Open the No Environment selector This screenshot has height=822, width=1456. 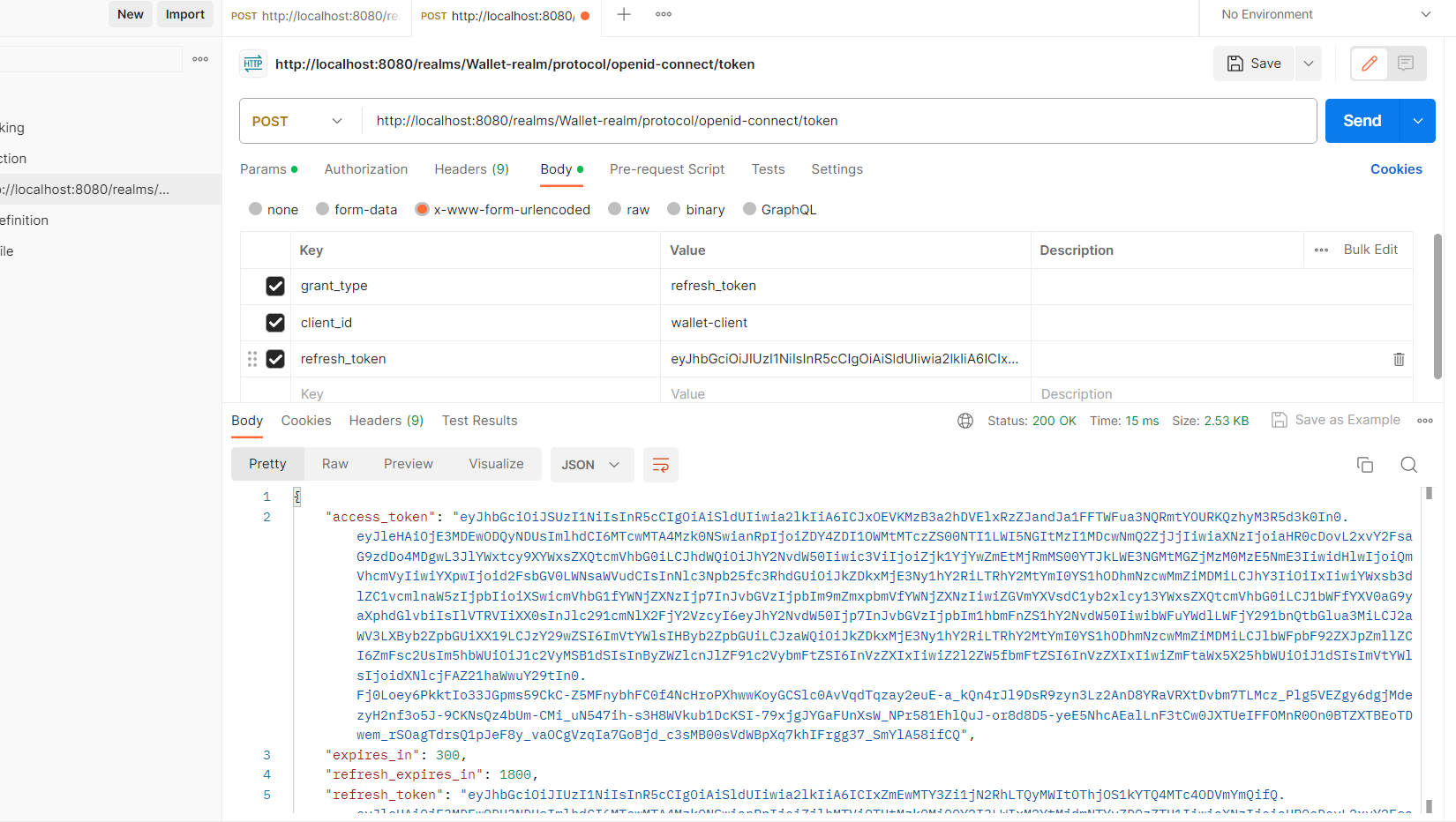pos(1325,14)
